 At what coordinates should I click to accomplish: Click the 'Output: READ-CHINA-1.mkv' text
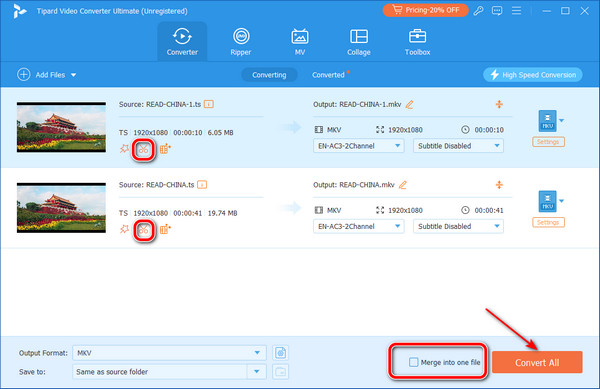[357, 104]
